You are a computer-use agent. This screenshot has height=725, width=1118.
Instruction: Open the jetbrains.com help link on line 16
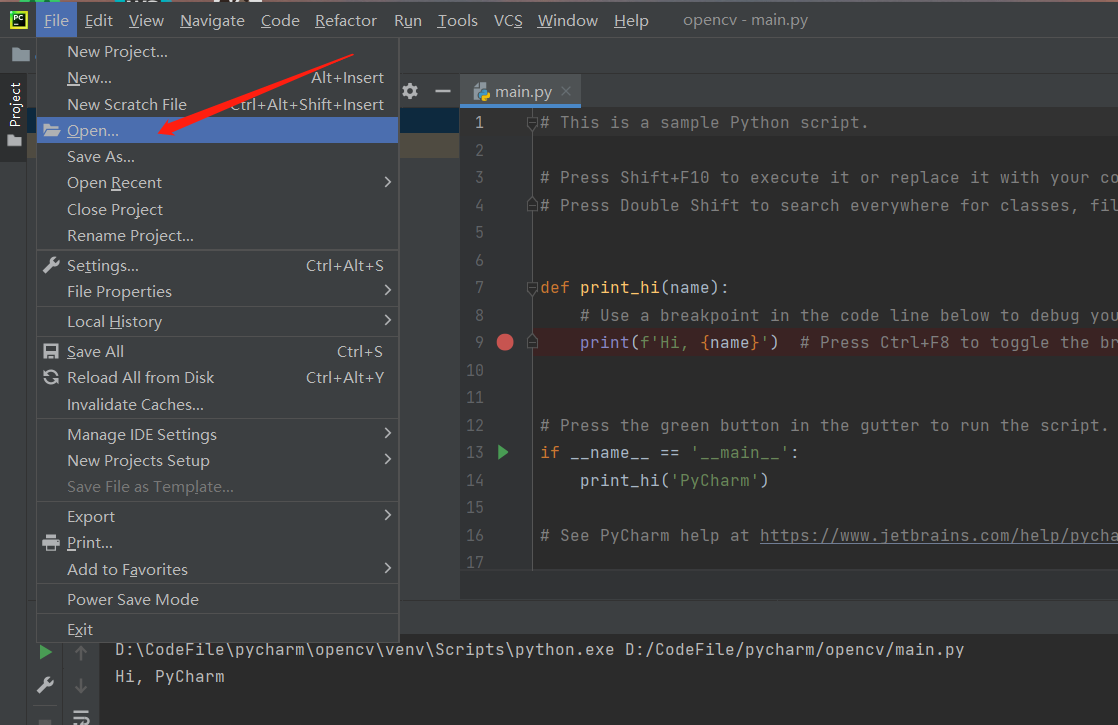pyautogui.click(x=938, y=535)
